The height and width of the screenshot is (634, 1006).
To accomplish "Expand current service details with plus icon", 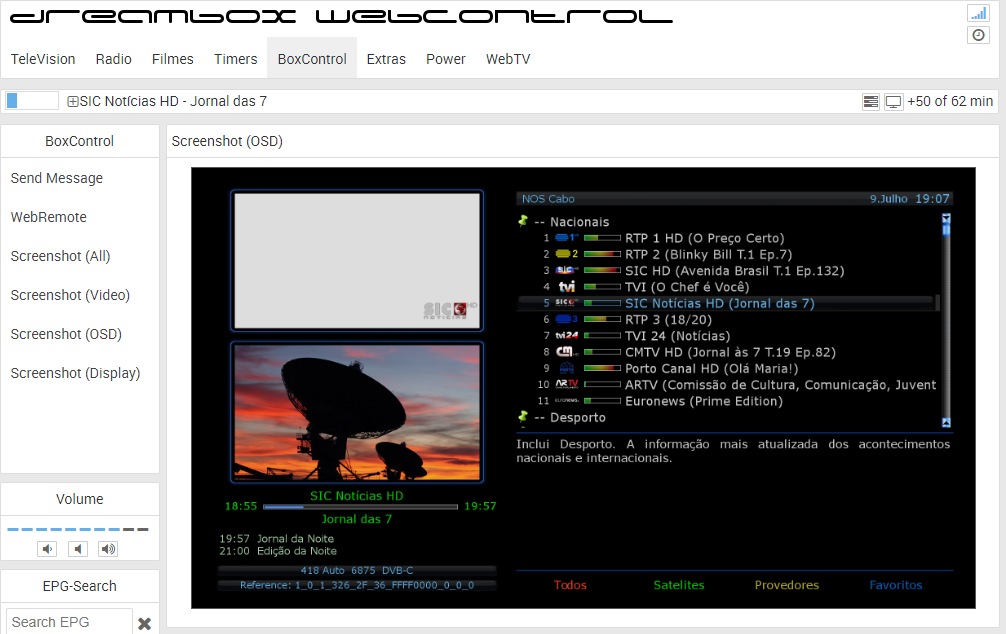I will coord(73,101).
